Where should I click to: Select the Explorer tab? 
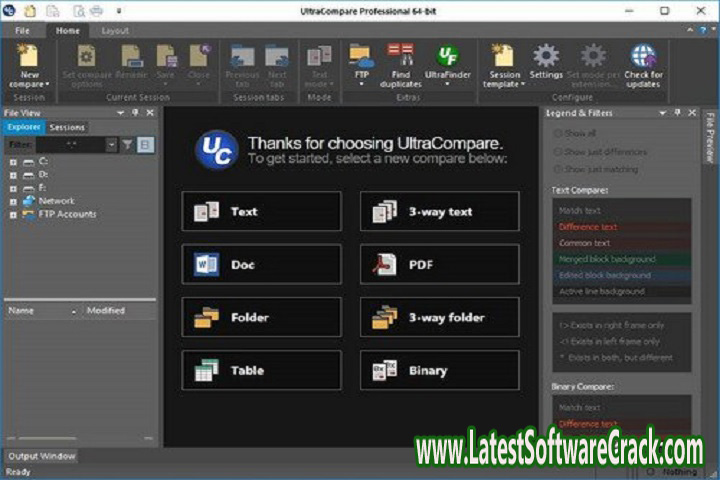[24, 127]
